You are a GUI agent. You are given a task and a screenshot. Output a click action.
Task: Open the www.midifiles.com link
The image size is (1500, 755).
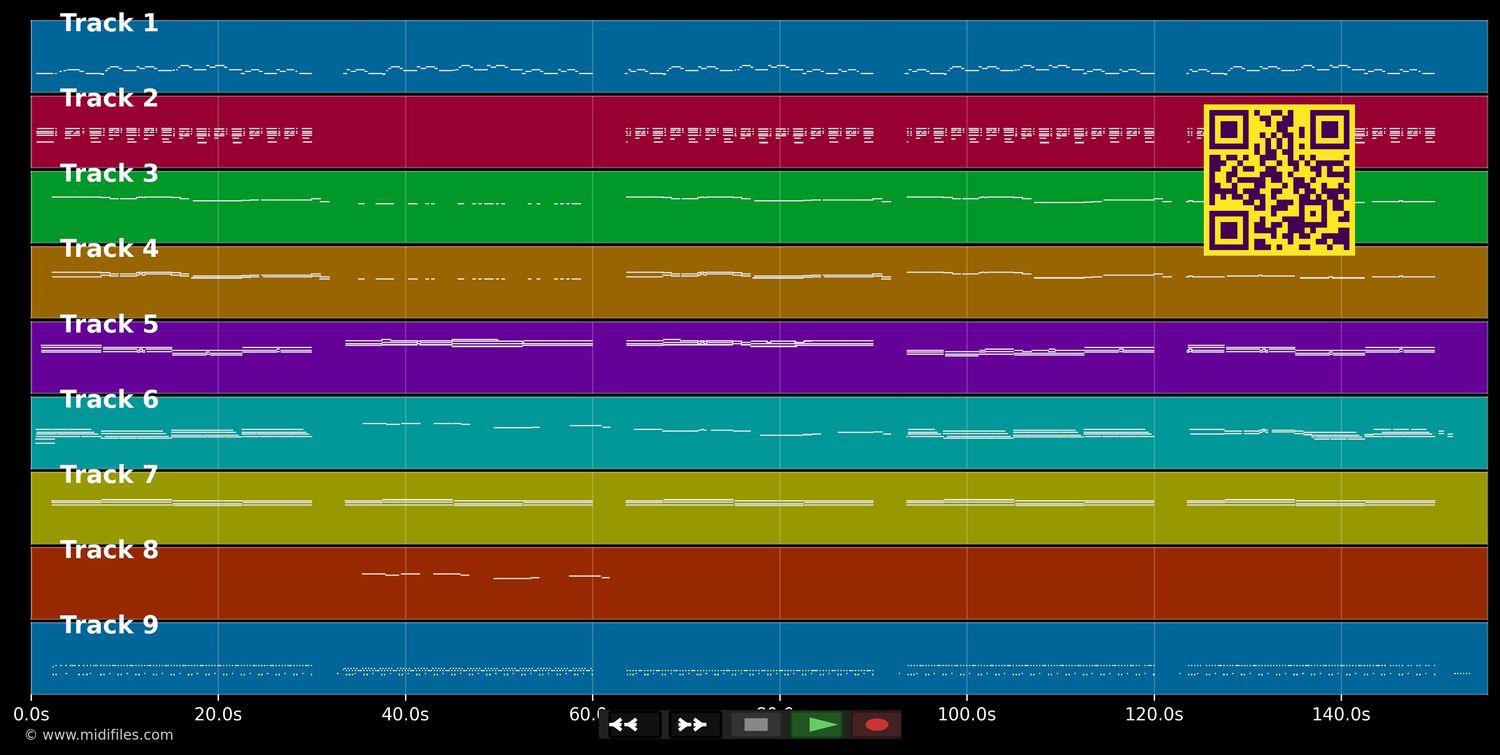click(98, 735)
